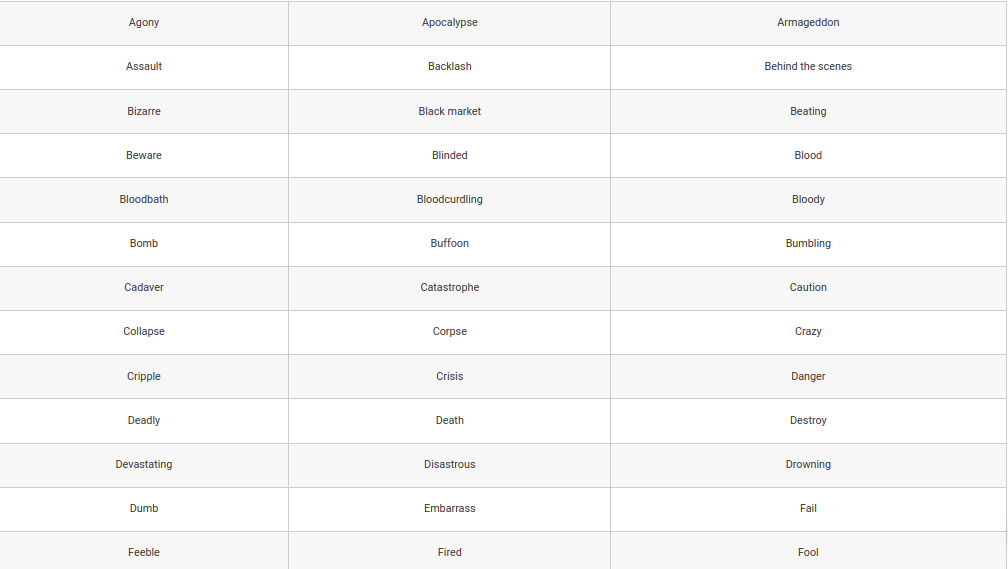Click the Agony table cell
The image size is (1008, 569).
pyautogui.click(x=144, y=23)
